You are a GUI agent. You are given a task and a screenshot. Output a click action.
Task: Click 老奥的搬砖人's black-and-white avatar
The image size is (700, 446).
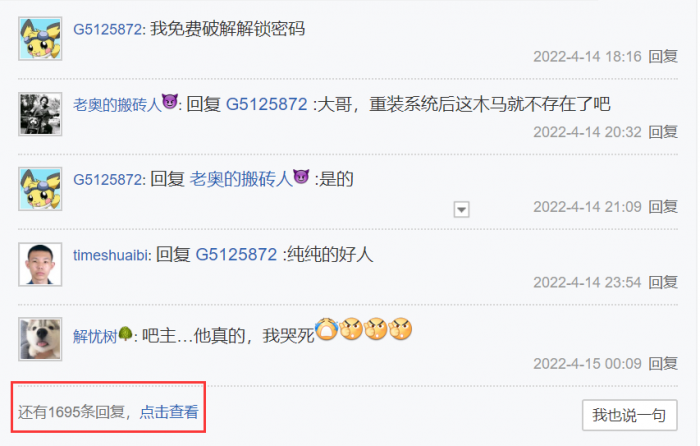(40, 114)
